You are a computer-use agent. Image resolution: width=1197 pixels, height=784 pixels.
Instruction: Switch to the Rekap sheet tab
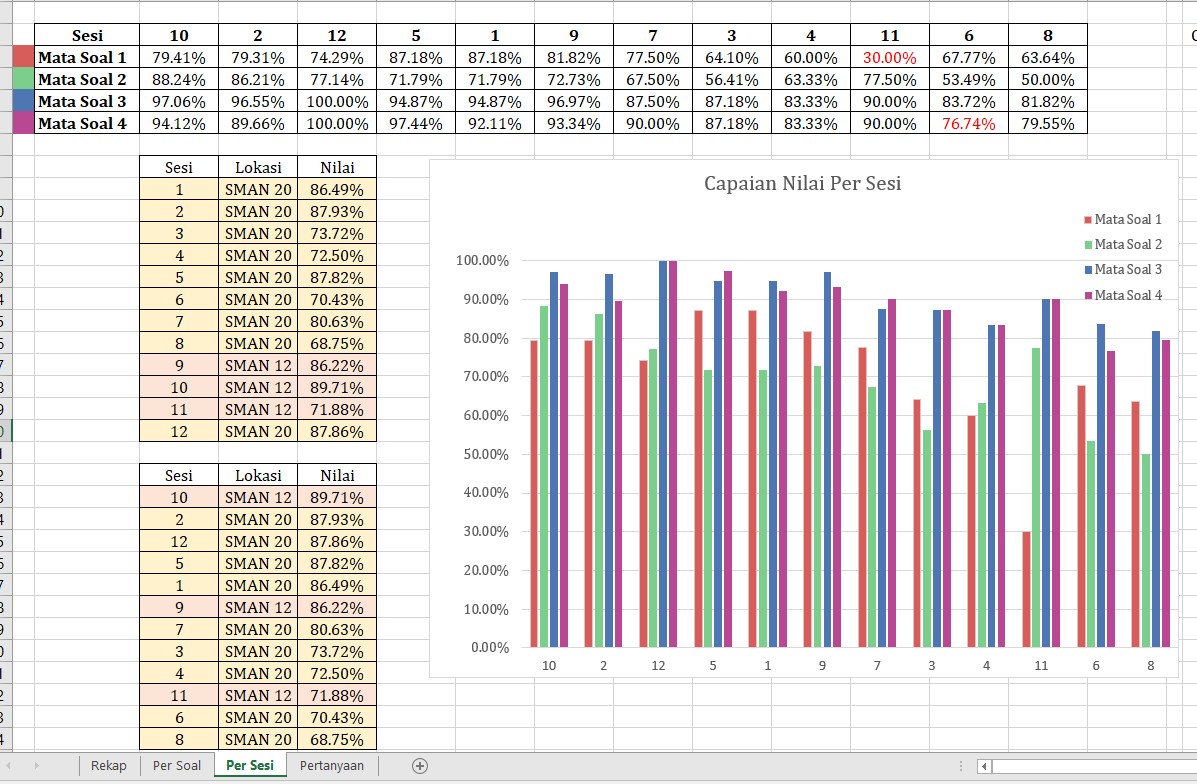click(108, 766)
